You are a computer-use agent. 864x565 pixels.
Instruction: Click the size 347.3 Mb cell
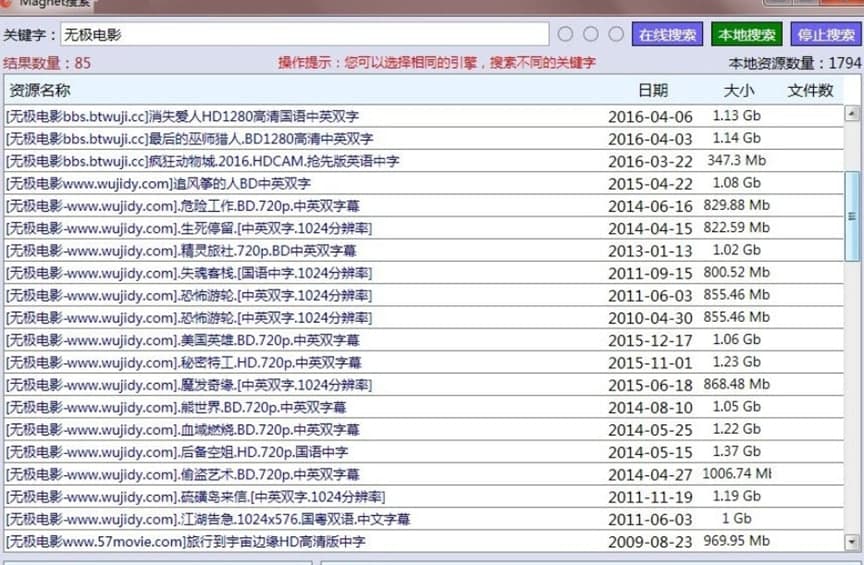tap(737, 160)
